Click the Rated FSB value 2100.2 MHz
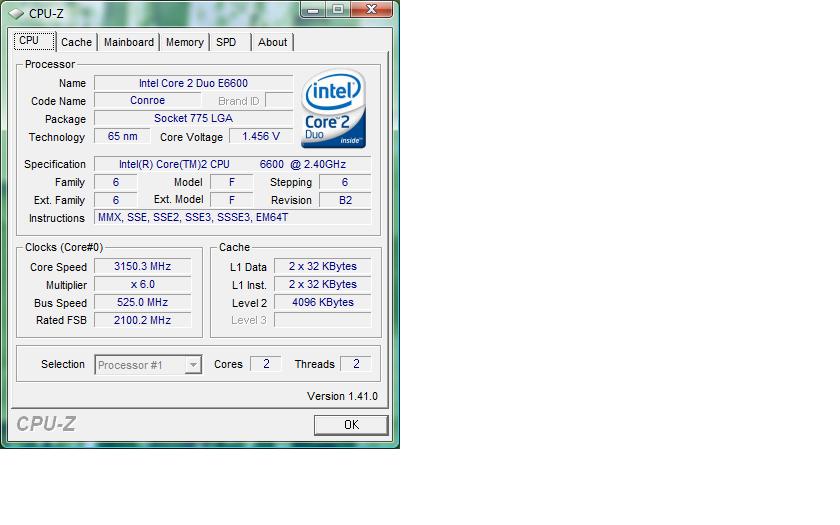 point(142,320)
